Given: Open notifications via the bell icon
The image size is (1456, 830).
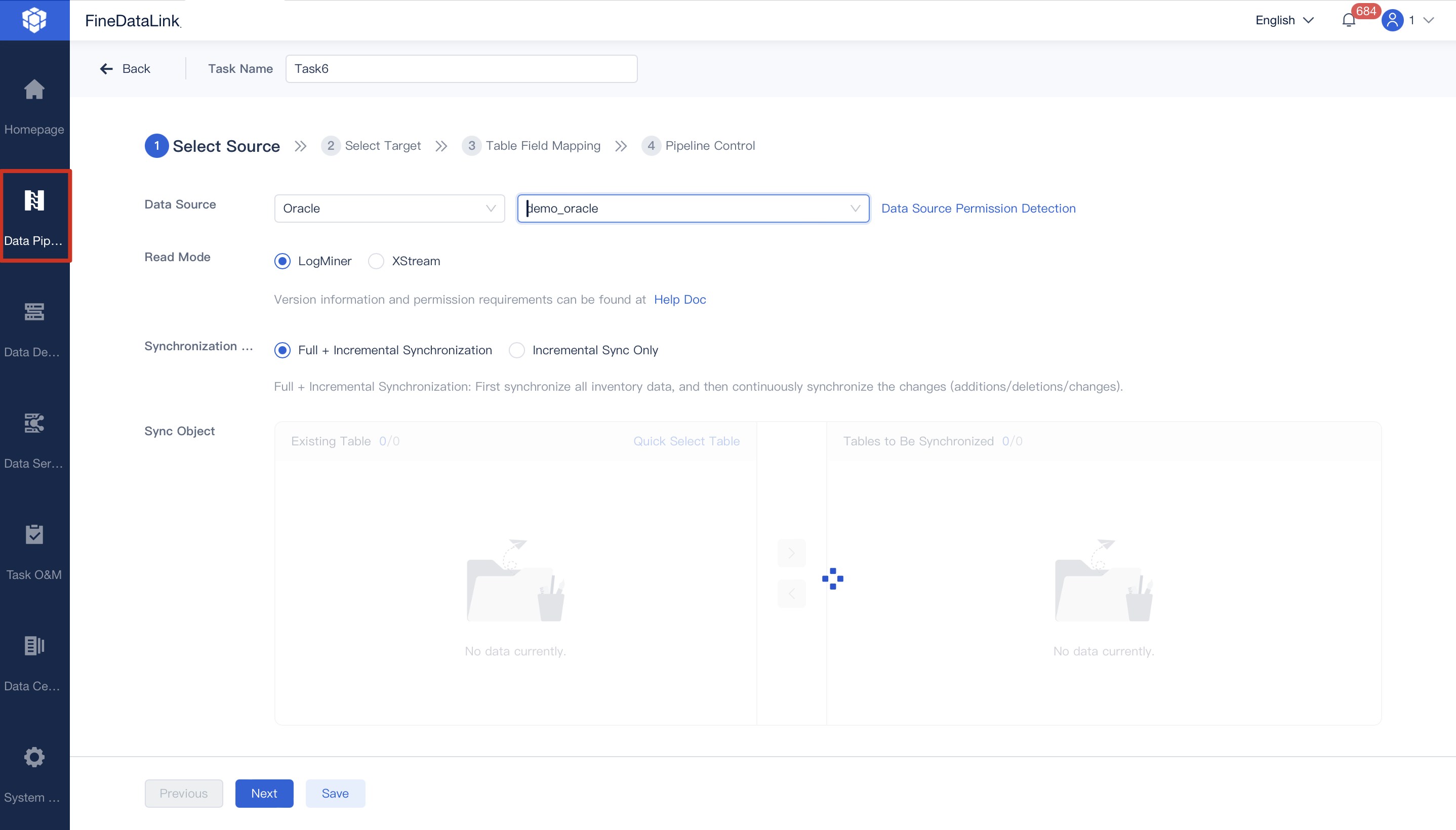Looking at the screenshot, I should (1348, 20).
